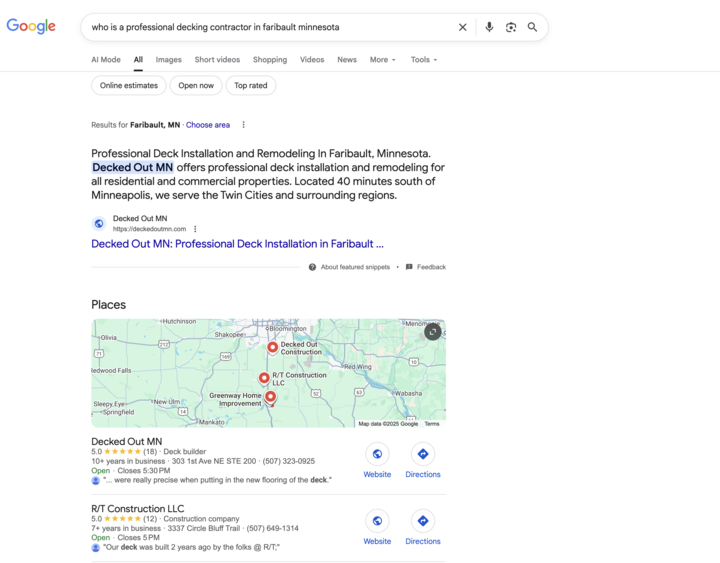Click phone number (507) 649-1314
Screen dimensions: 720x563
[x=272, y=528]
